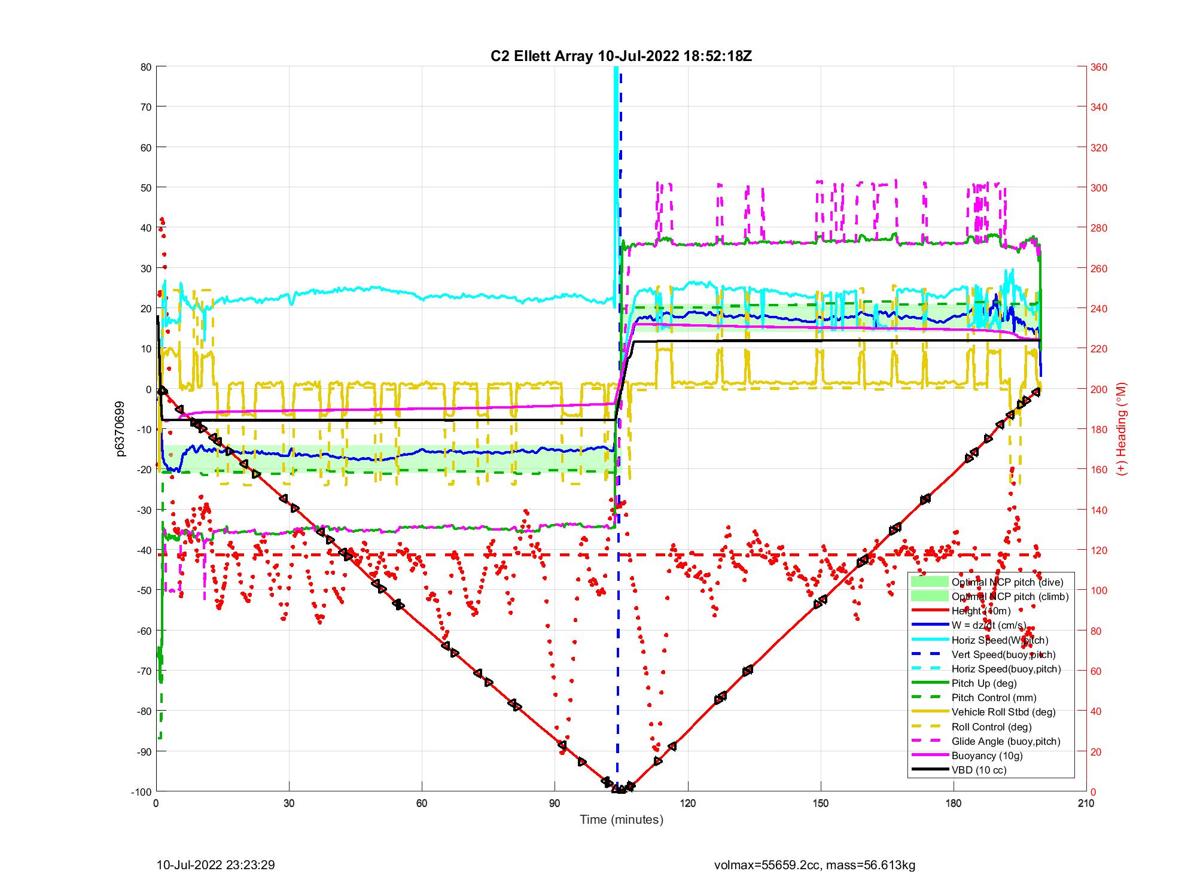The height and width of the screenshot is (889, 1200).
Task: Click x-axis tick label '90'
Action: (554, 803)
